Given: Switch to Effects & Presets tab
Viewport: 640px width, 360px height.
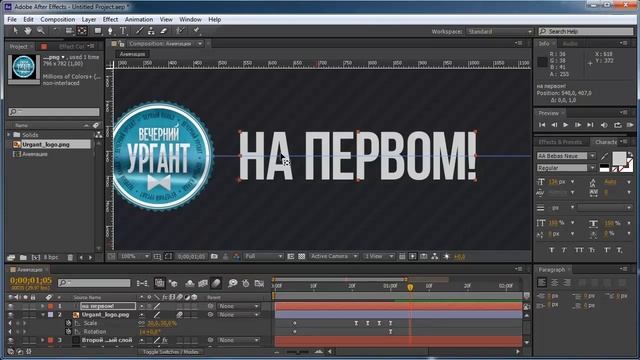Looking at the screenshot, I should click(x=560, y=142).
